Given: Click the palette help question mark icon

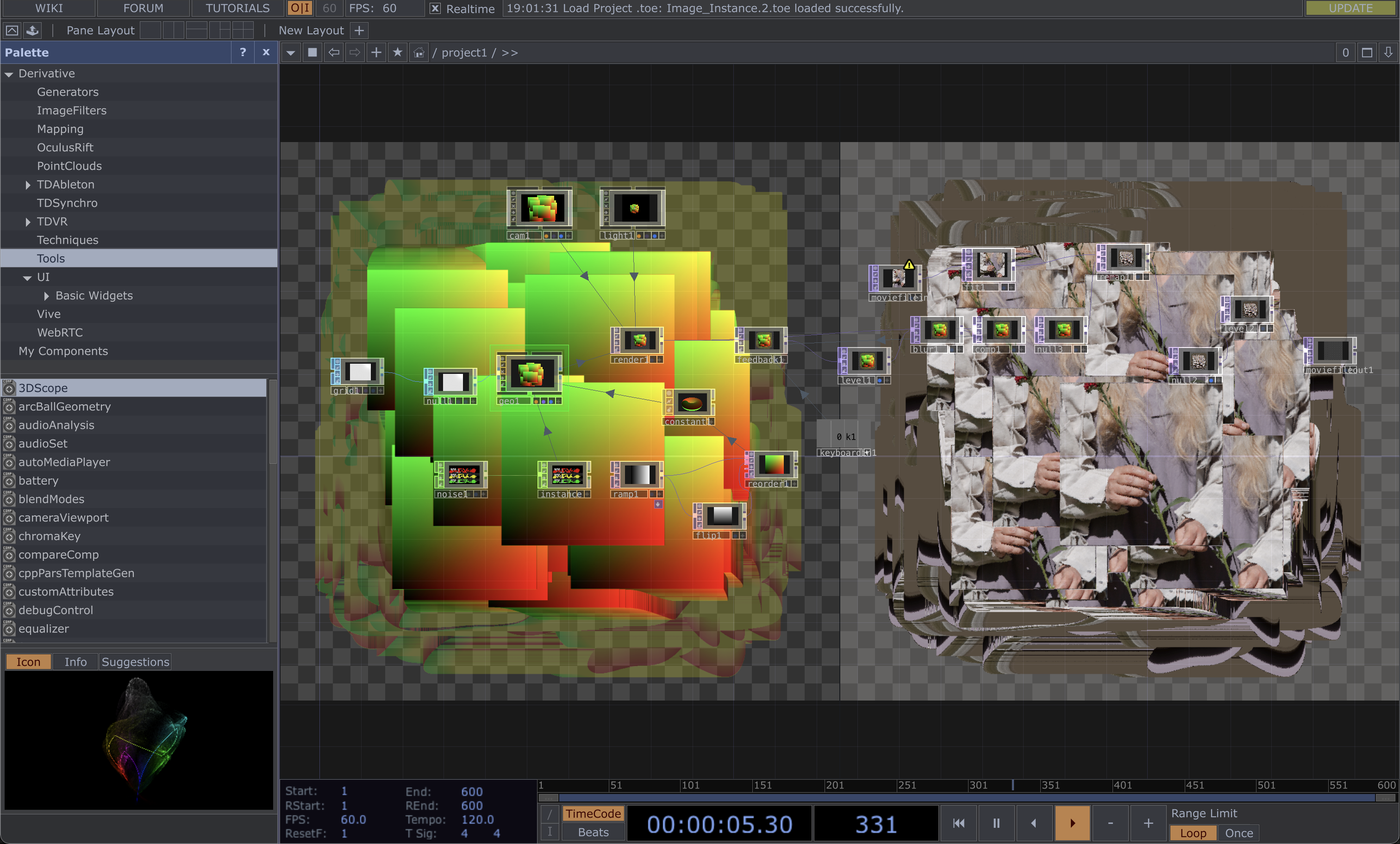Looking at the screenshot, I should click(x=243, y=52).
